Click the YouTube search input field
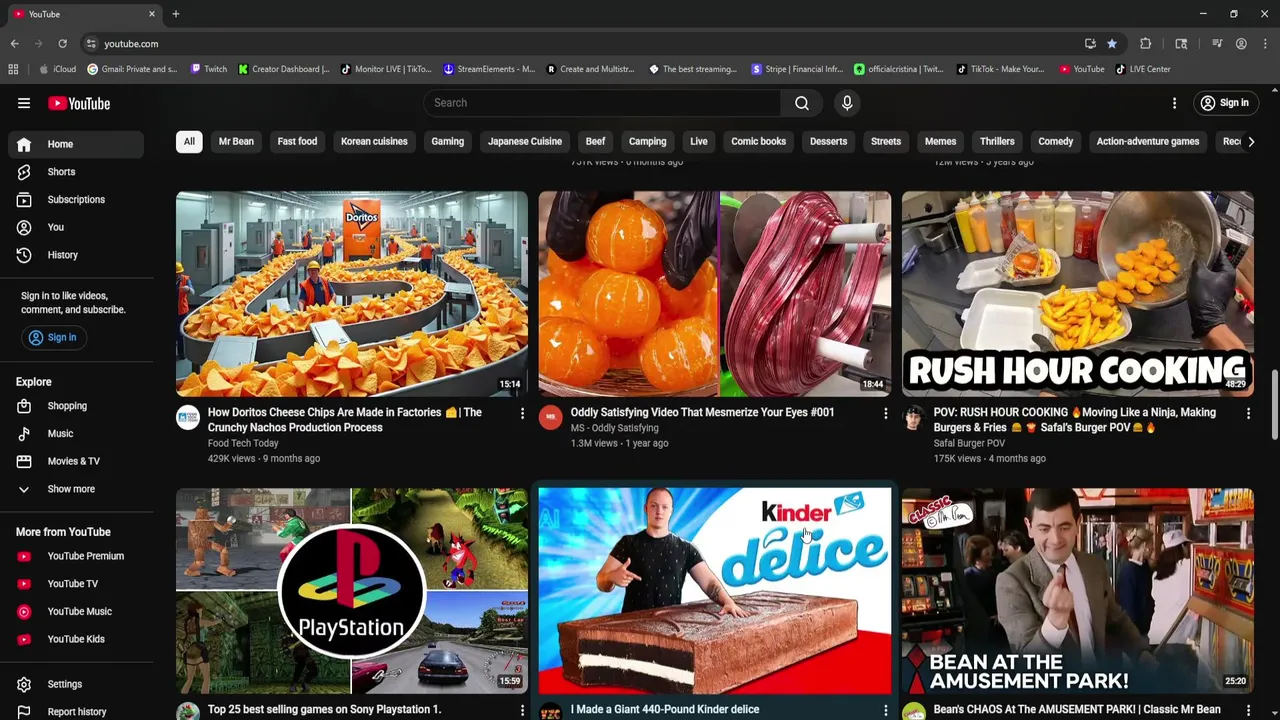The image size is (1280, 720). 602,103
